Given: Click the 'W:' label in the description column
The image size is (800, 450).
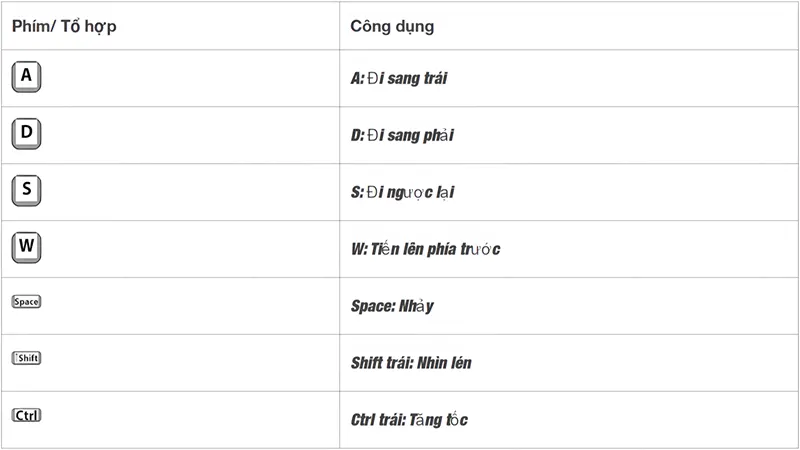Looking at the screenshot, I should tap(360, 248).
